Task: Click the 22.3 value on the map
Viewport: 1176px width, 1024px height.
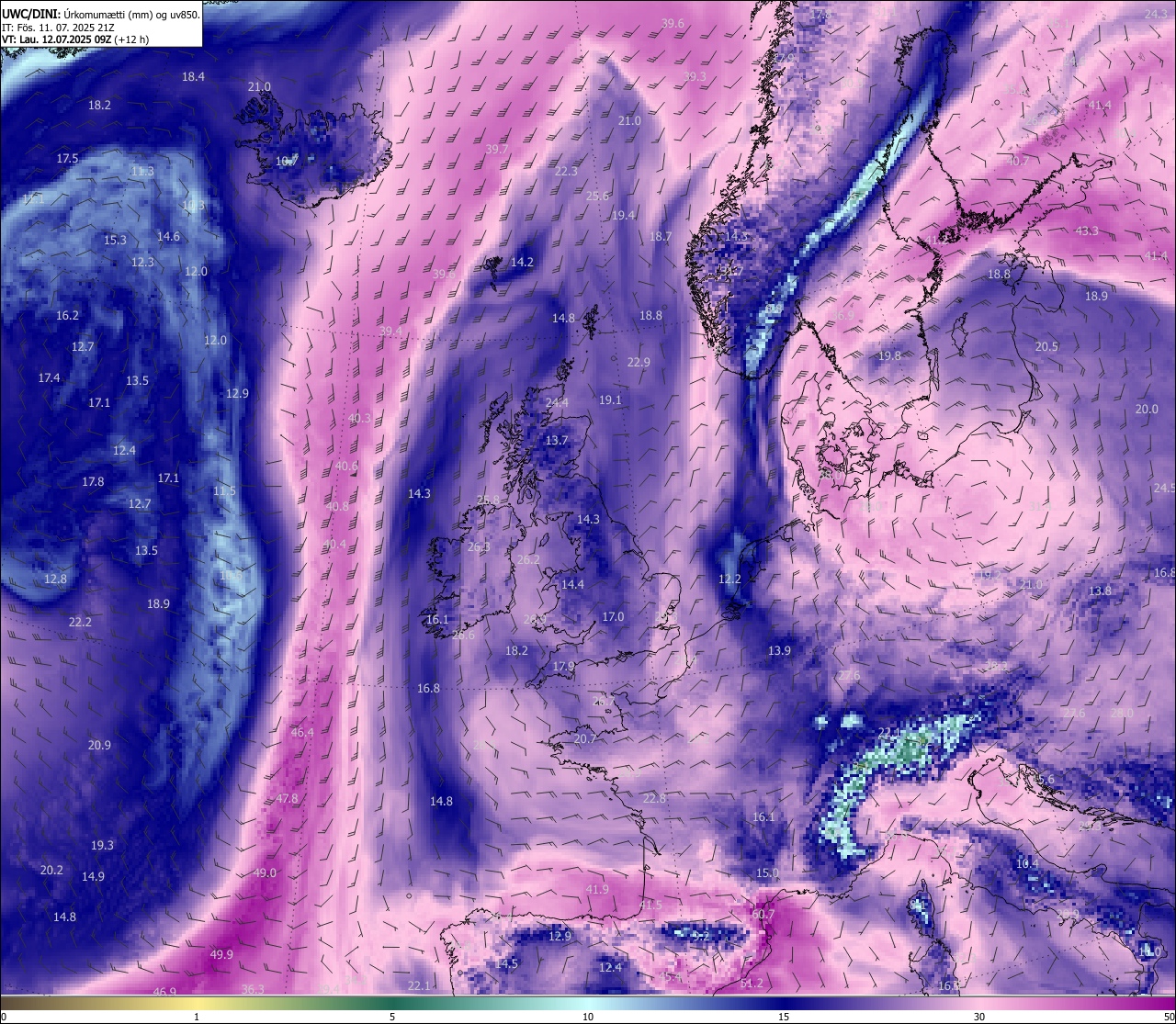Action: [x=566, y=172]
